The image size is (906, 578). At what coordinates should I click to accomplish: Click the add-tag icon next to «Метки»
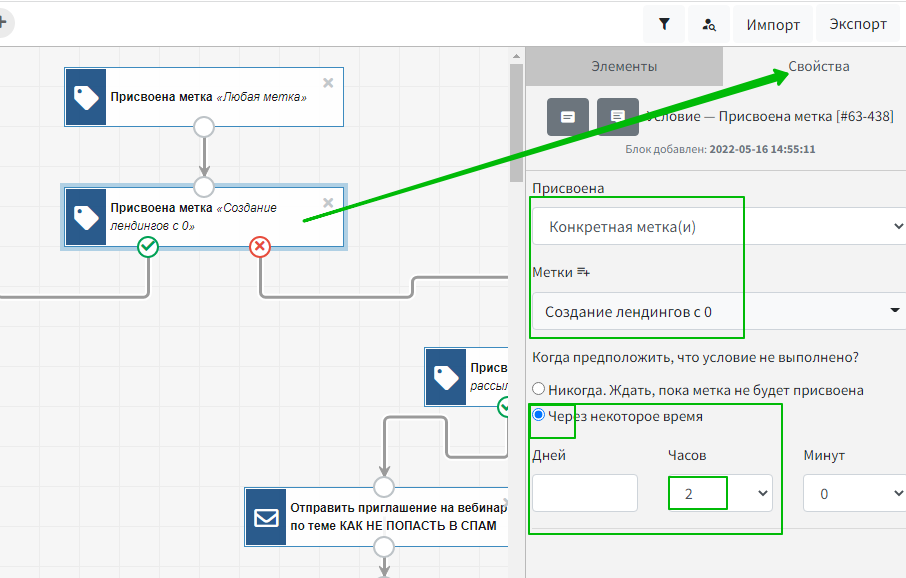(584, 271)
